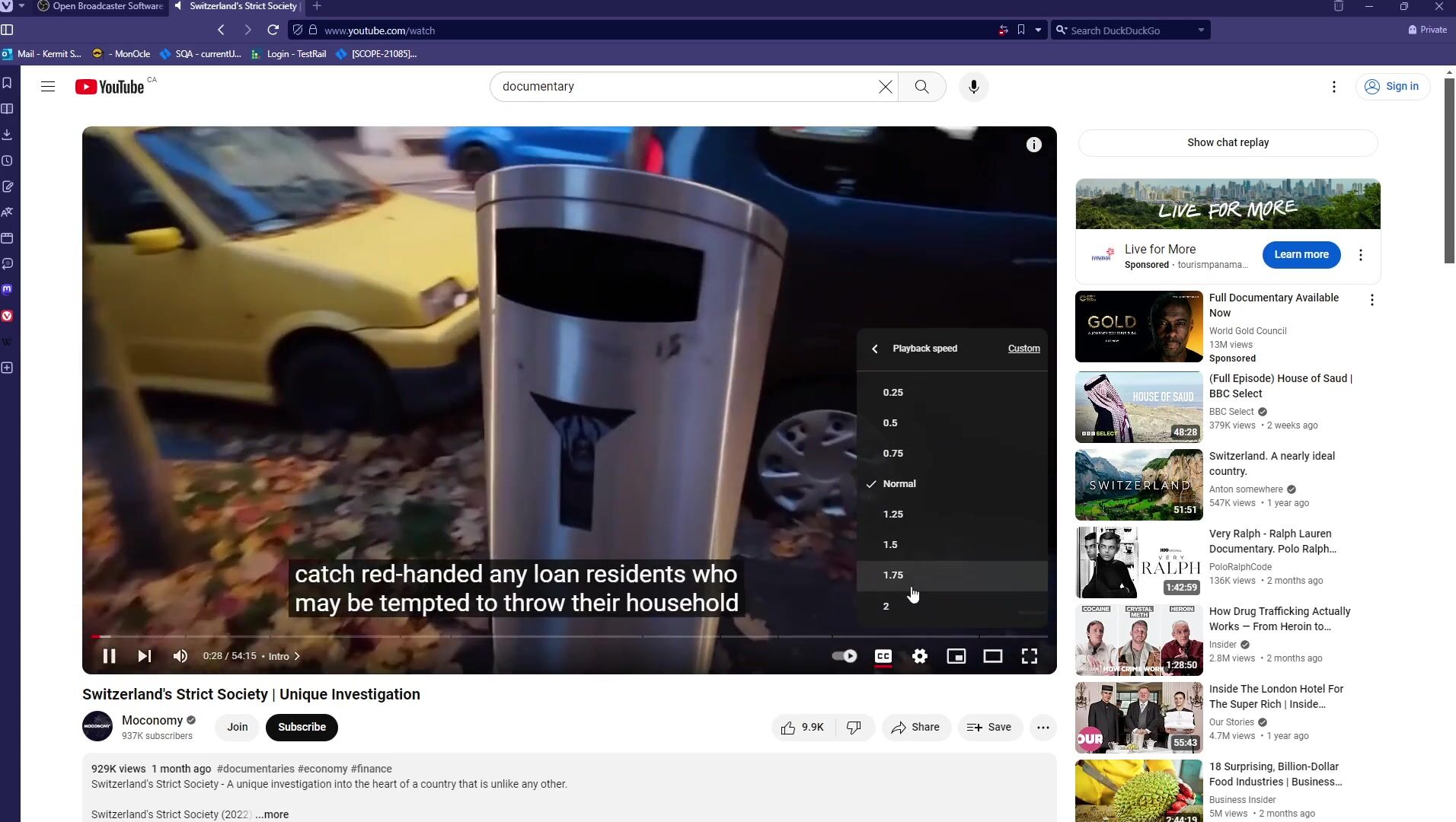Open miniplayer from player controls
Viewport: 1456px width, 822px height.
point(956,657)
